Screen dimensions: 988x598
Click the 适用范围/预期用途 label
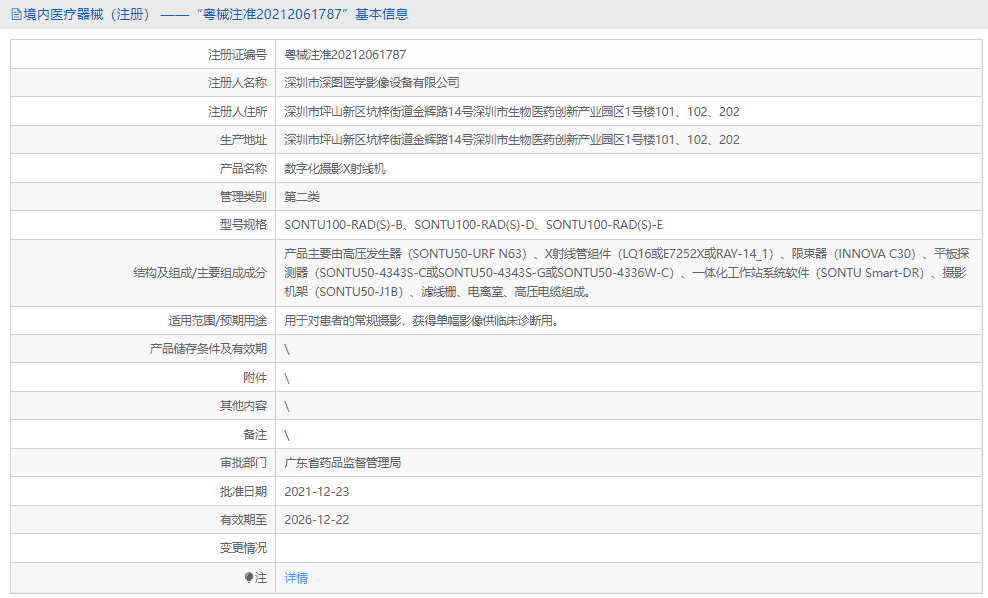(217, 321)
